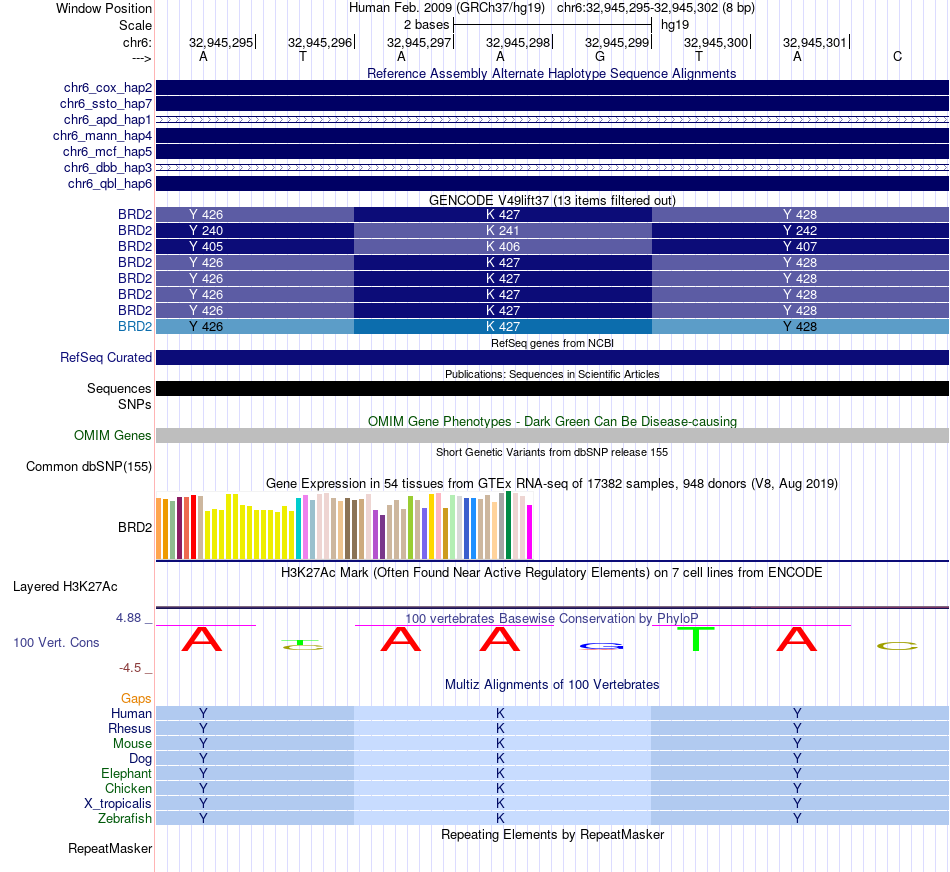Open the H3K27Ac Mark track title
Screen dimensions: 950x872
point(552,573)
